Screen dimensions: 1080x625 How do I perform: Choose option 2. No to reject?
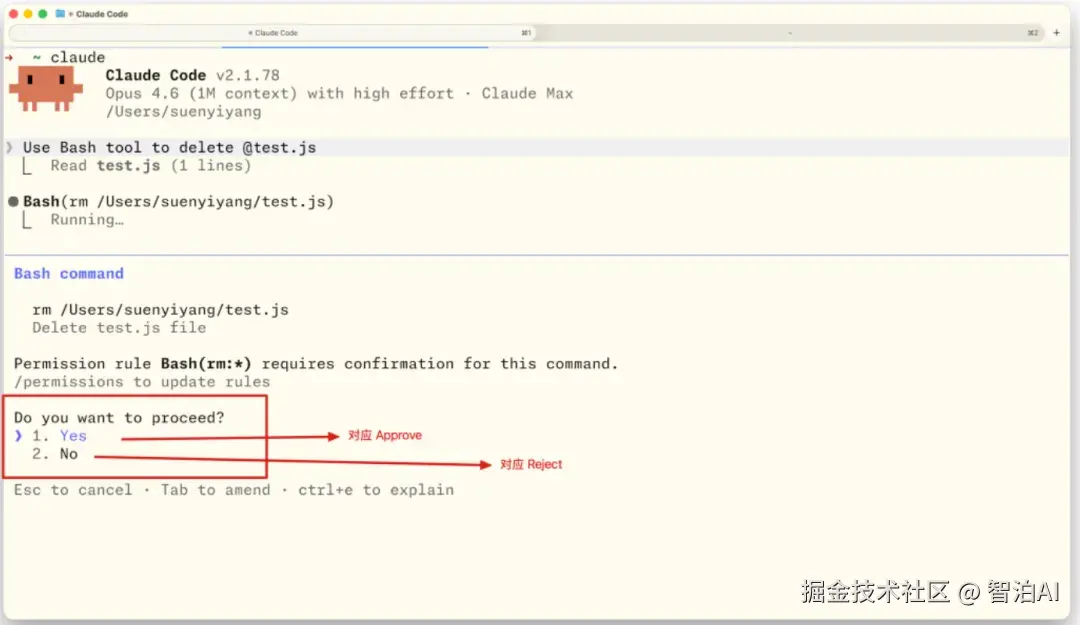tap(54, 454)
